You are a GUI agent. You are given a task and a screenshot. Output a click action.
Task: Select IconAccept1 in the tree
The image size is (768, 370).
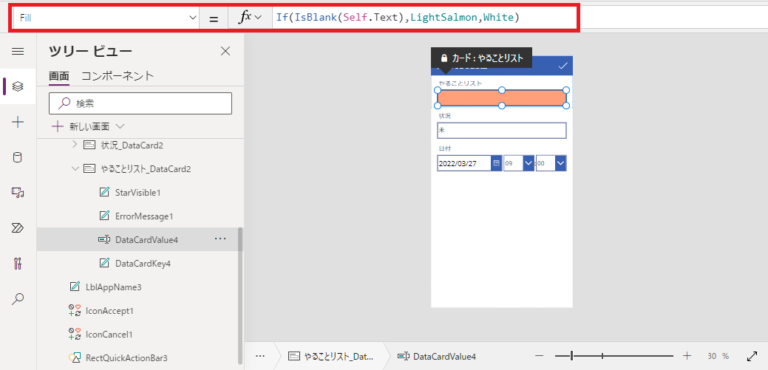coord(109,311)
